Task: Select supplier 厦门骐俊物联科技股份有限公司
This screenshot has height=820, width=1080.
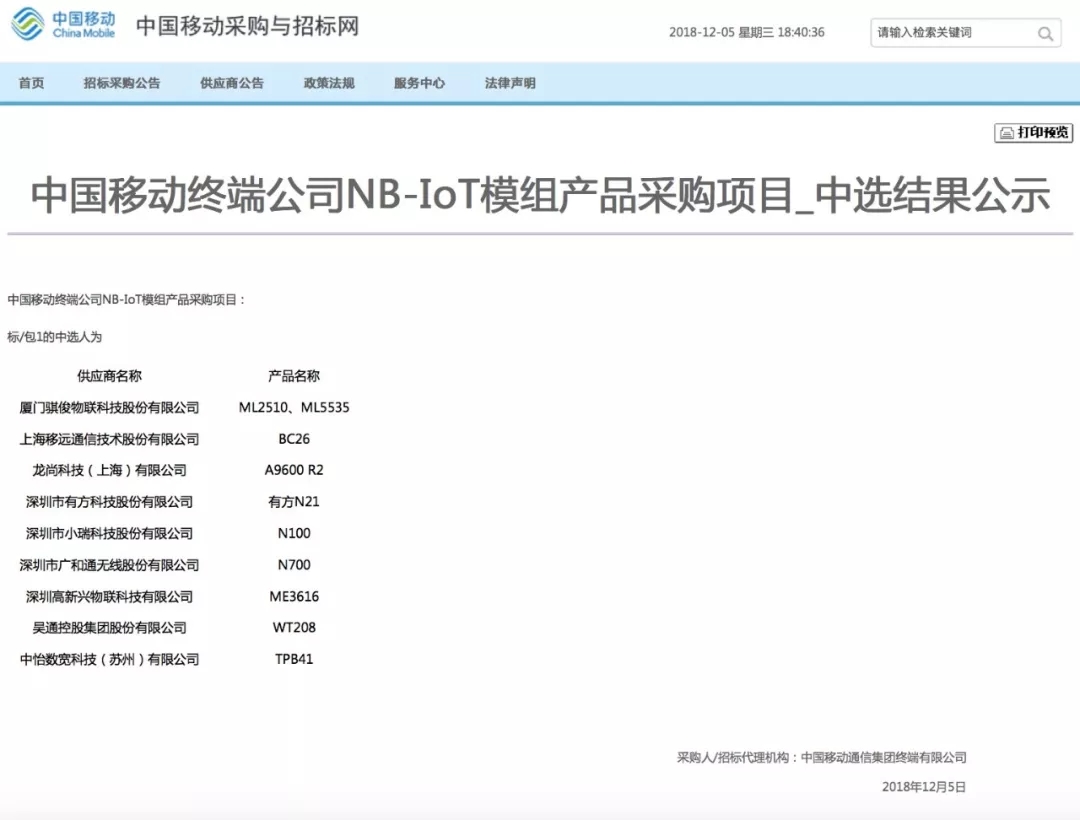Action: click(x=110, y=408)
